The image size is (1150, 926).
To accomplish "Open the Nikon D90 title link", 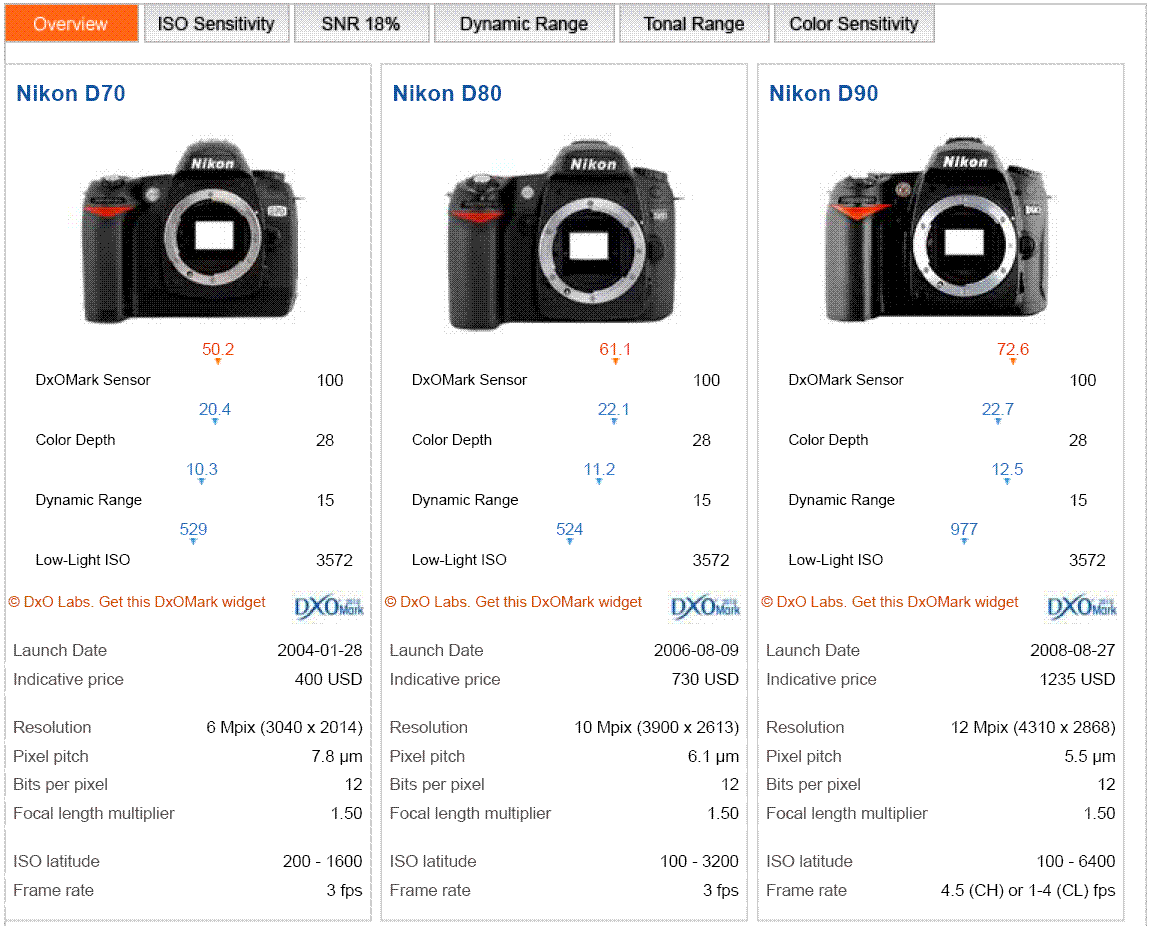I will (823, 94).
